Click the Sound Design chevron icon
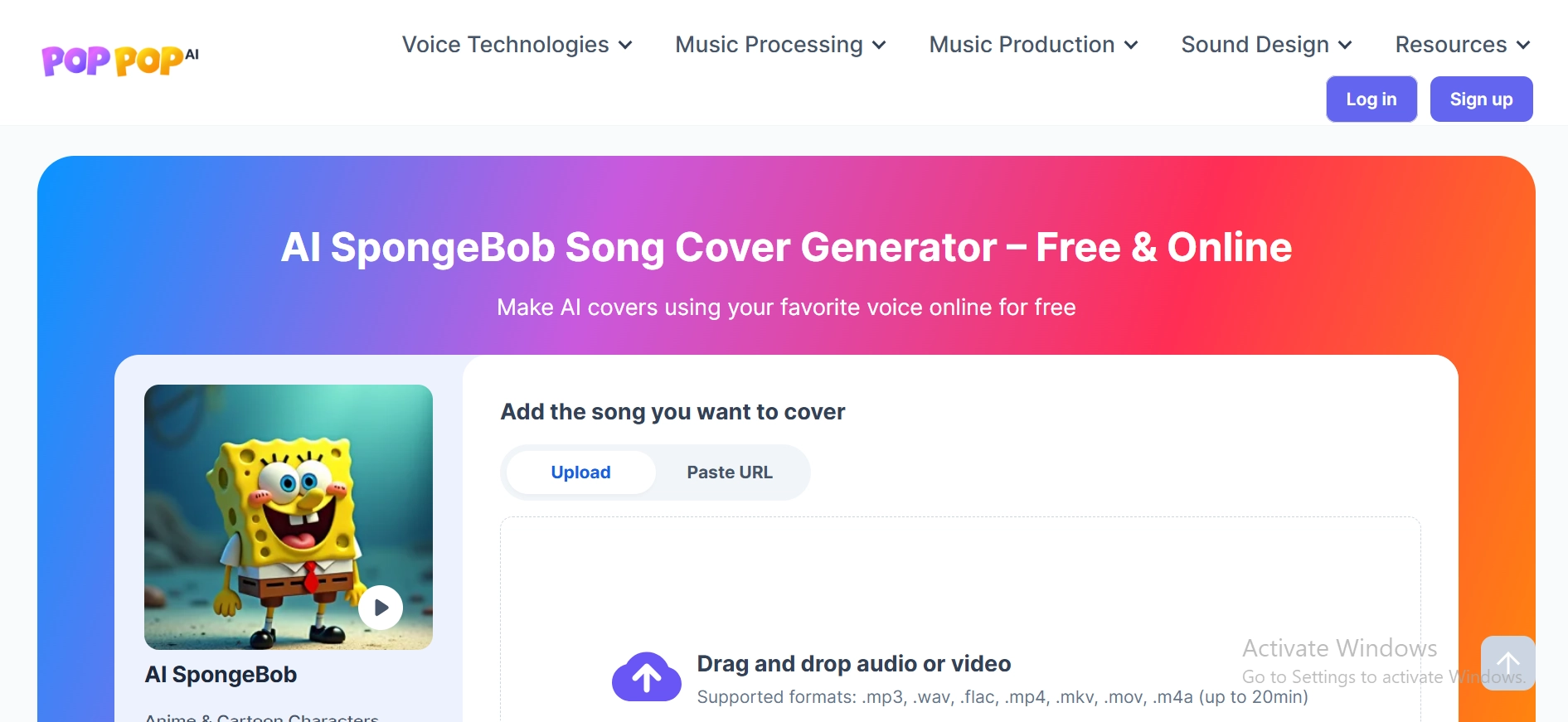This screenshot has width=1568, height=722. pos(1346,46)
